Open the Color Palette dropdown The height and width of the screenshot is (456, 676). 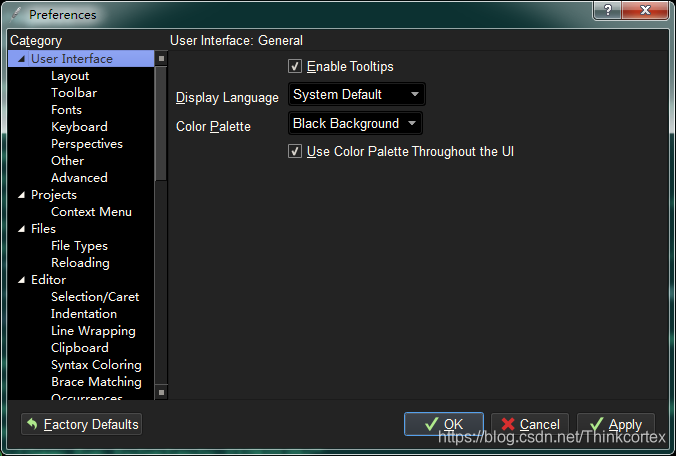pos(355,123)
